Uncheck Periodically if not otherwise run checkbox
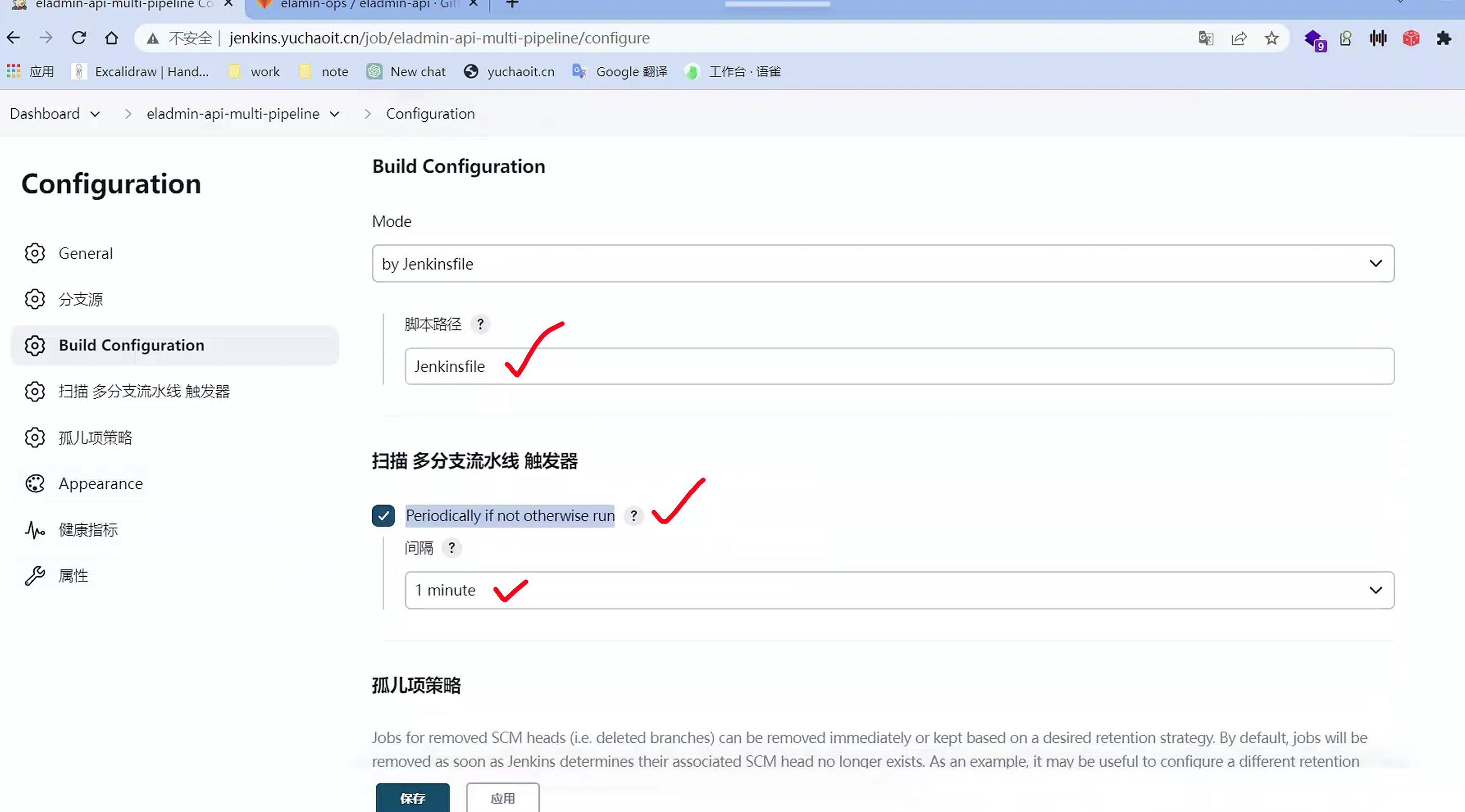The height and width of the screenshot is (812, 1465). (383, 516)
